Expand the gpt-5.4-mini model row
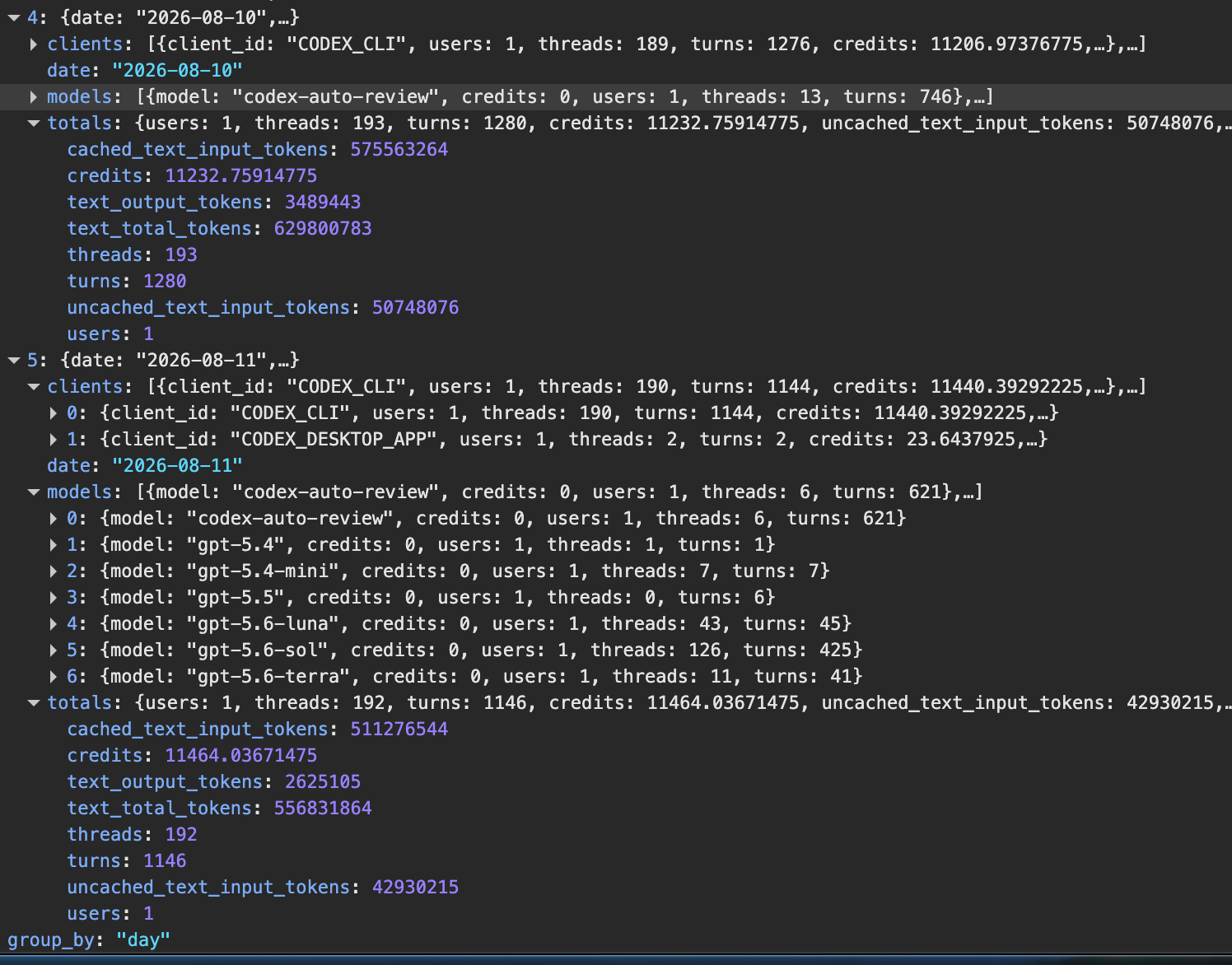1232x965 pixels. click(54, 571)
